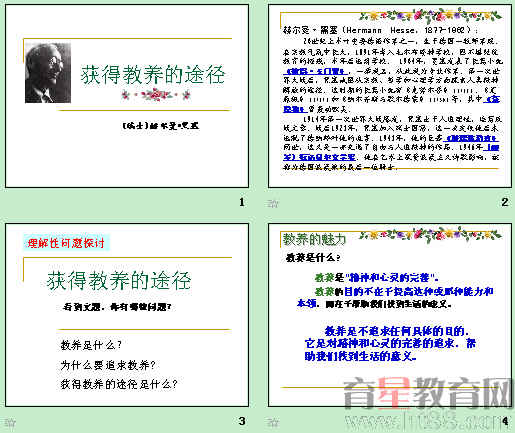Viewport: 515px width, 433px height.
Task: Click the animation star icon under slide 2
Action: tap(273, 203)
